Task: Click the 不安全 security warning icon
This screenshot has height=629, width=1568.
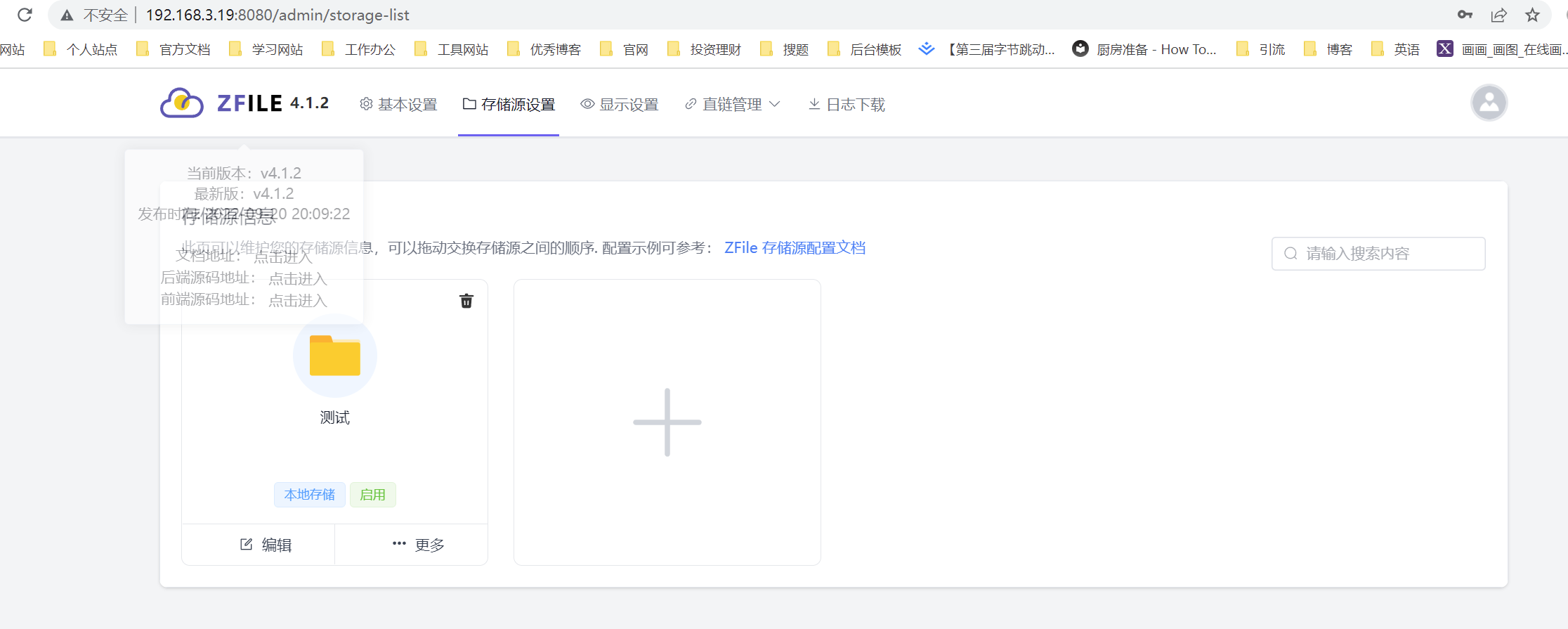Action: [67, 15]
